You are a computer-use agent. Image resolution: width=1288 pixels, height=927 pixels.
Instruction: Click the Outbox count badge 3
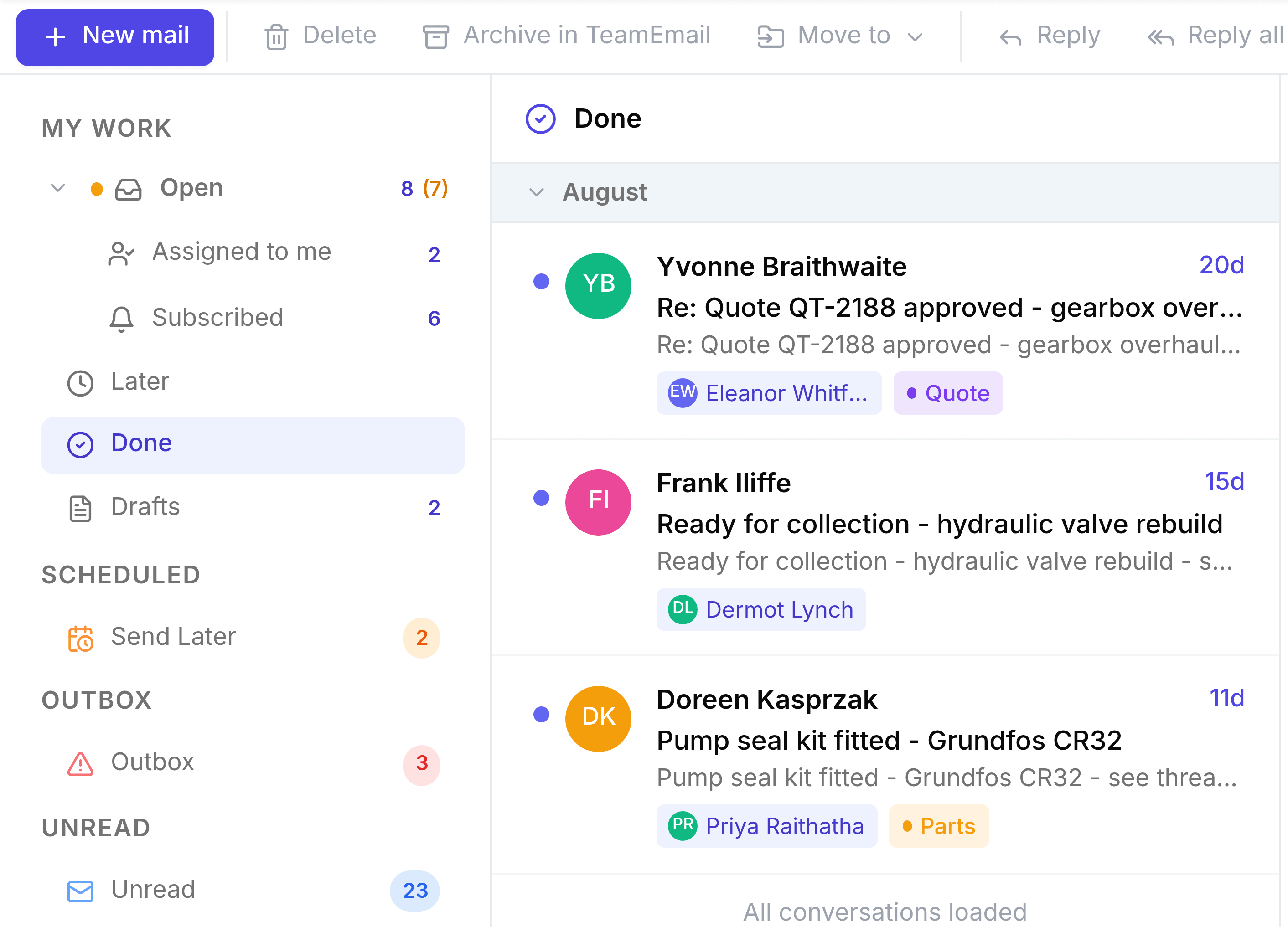[x=421, y=764]
